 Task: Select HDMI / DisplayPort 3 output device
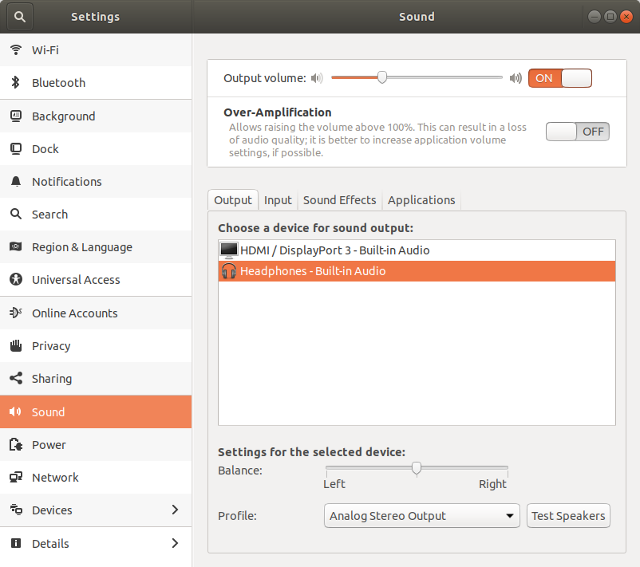click(334, 250)
